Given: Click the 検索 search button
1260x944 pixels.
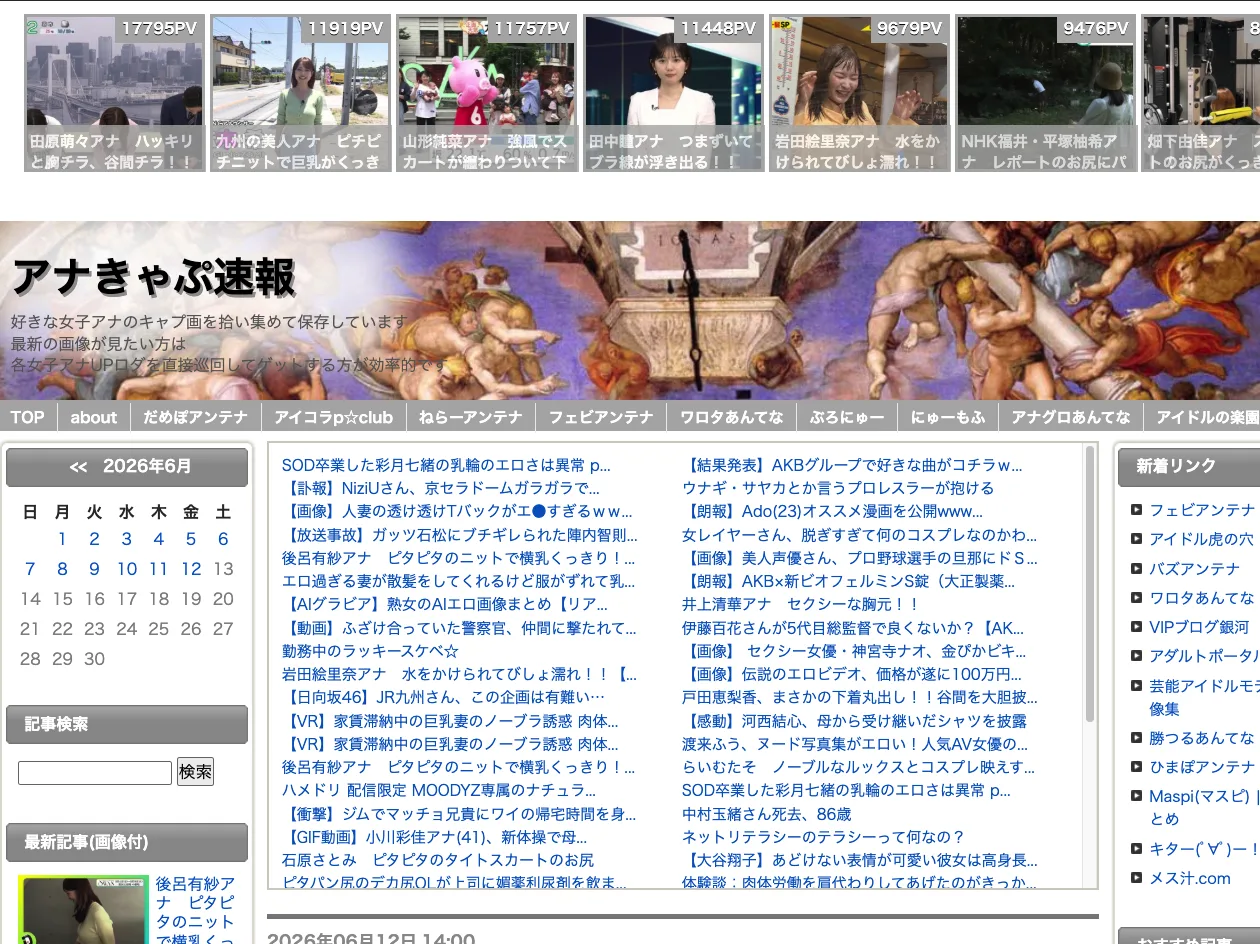Looking at the screenshot, I should pyautogui.click(x=195, y=772).
